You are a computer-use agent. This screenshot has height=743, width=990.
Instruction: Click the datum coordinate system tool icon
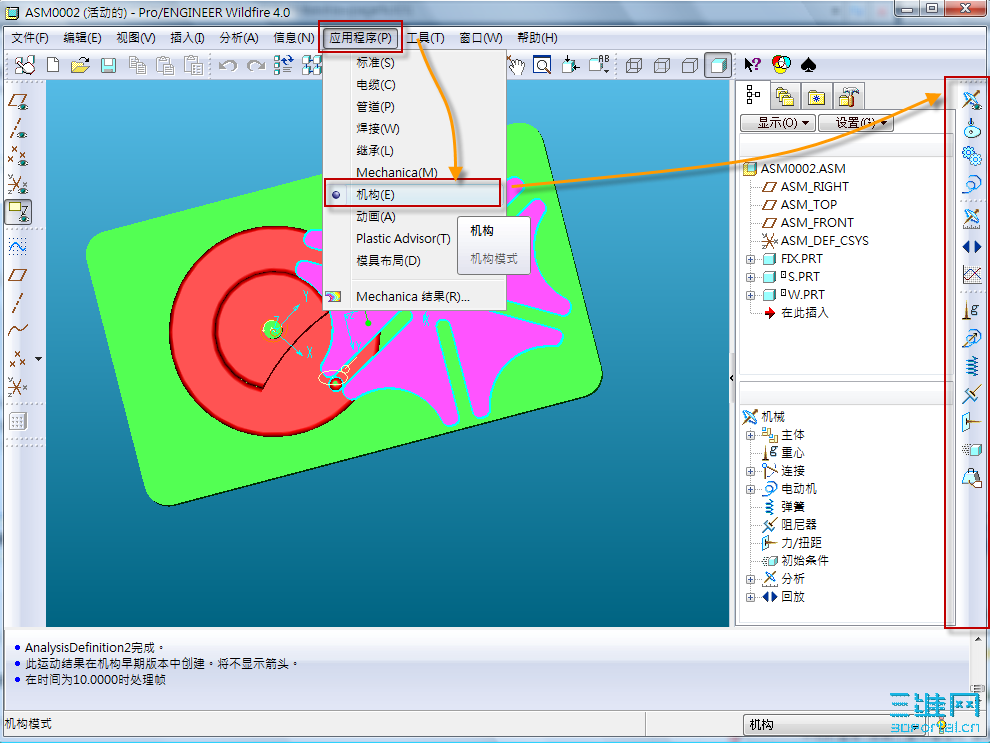[x=18, y=386]
